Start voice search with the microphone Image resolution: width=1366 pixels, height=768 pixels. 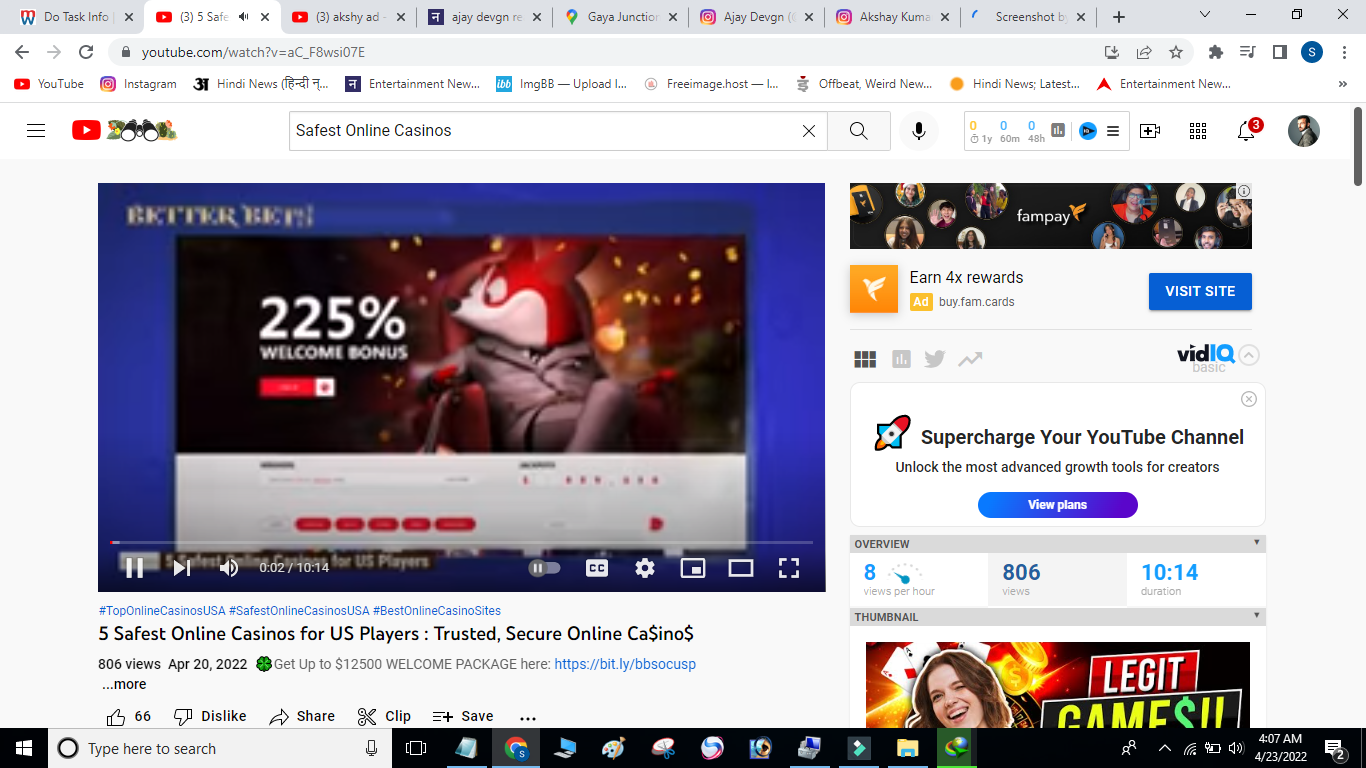[x=918, y=131]
